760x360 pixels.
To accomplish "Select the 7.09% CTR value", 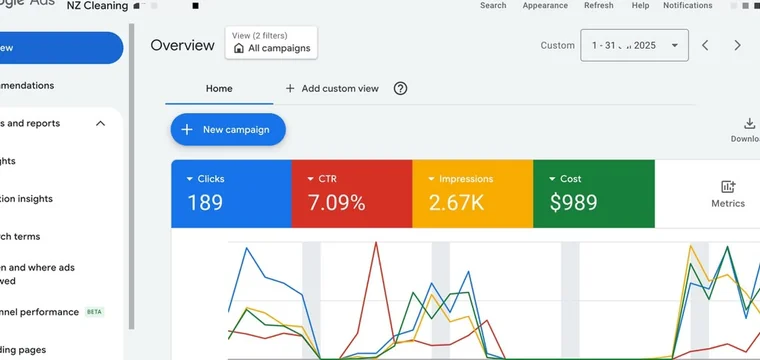I will pos(336,203).
